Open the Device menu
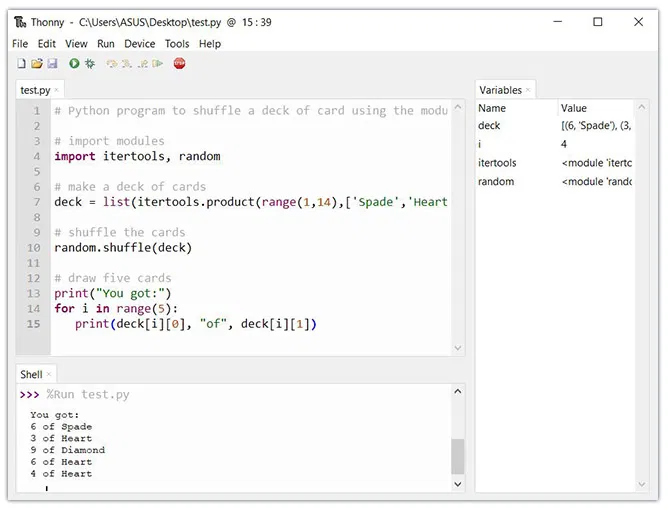 tap(140, 44)
